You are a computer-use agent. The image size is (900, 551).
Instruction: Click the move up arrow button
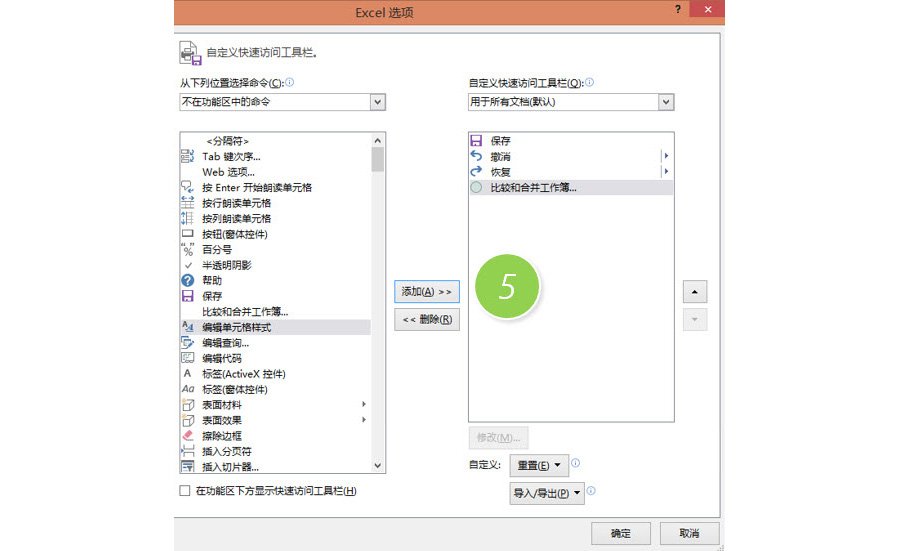(x=695, y=292)
